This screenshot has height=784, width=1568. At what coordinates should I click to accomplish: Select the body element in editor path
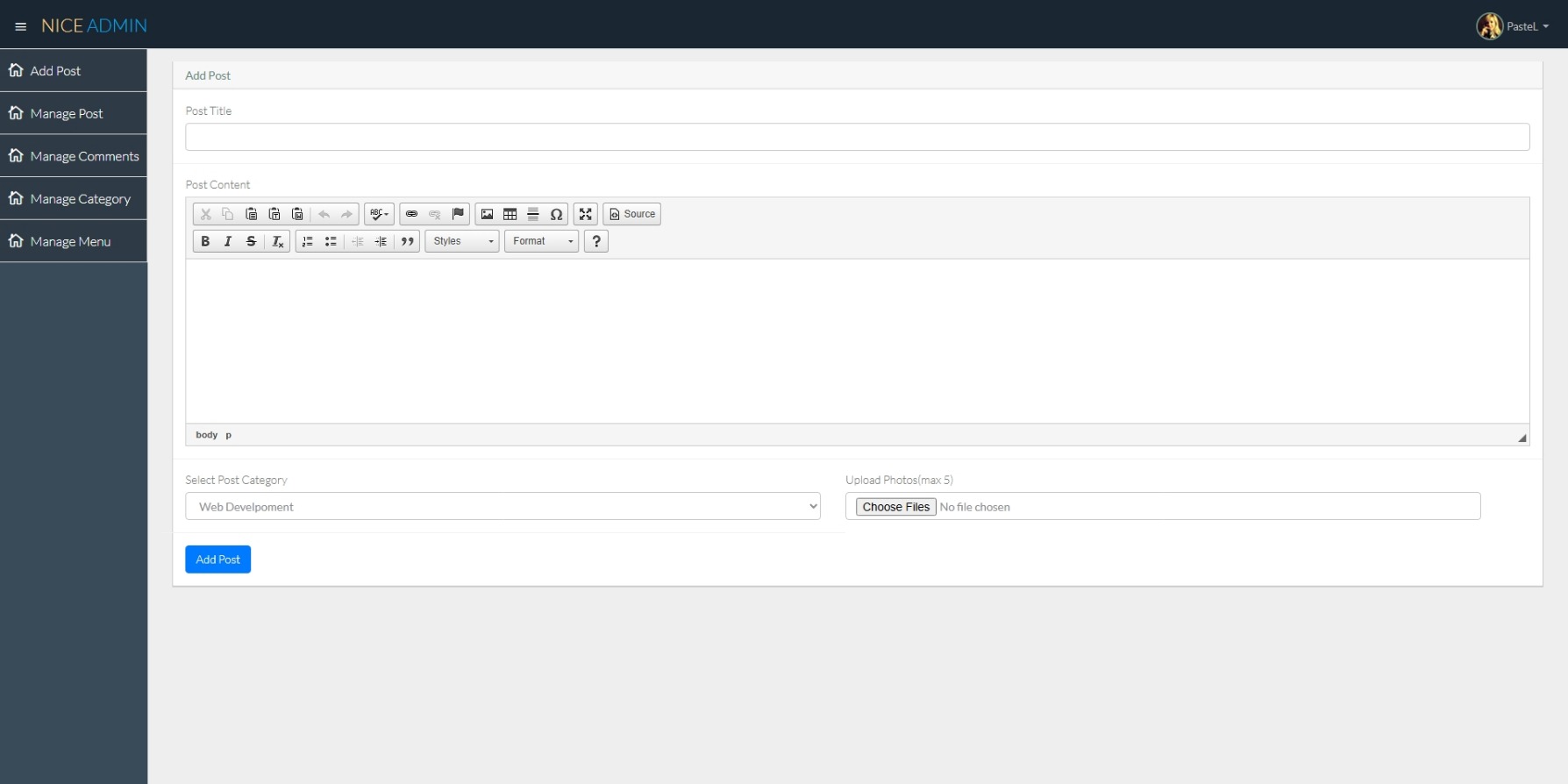207,435
